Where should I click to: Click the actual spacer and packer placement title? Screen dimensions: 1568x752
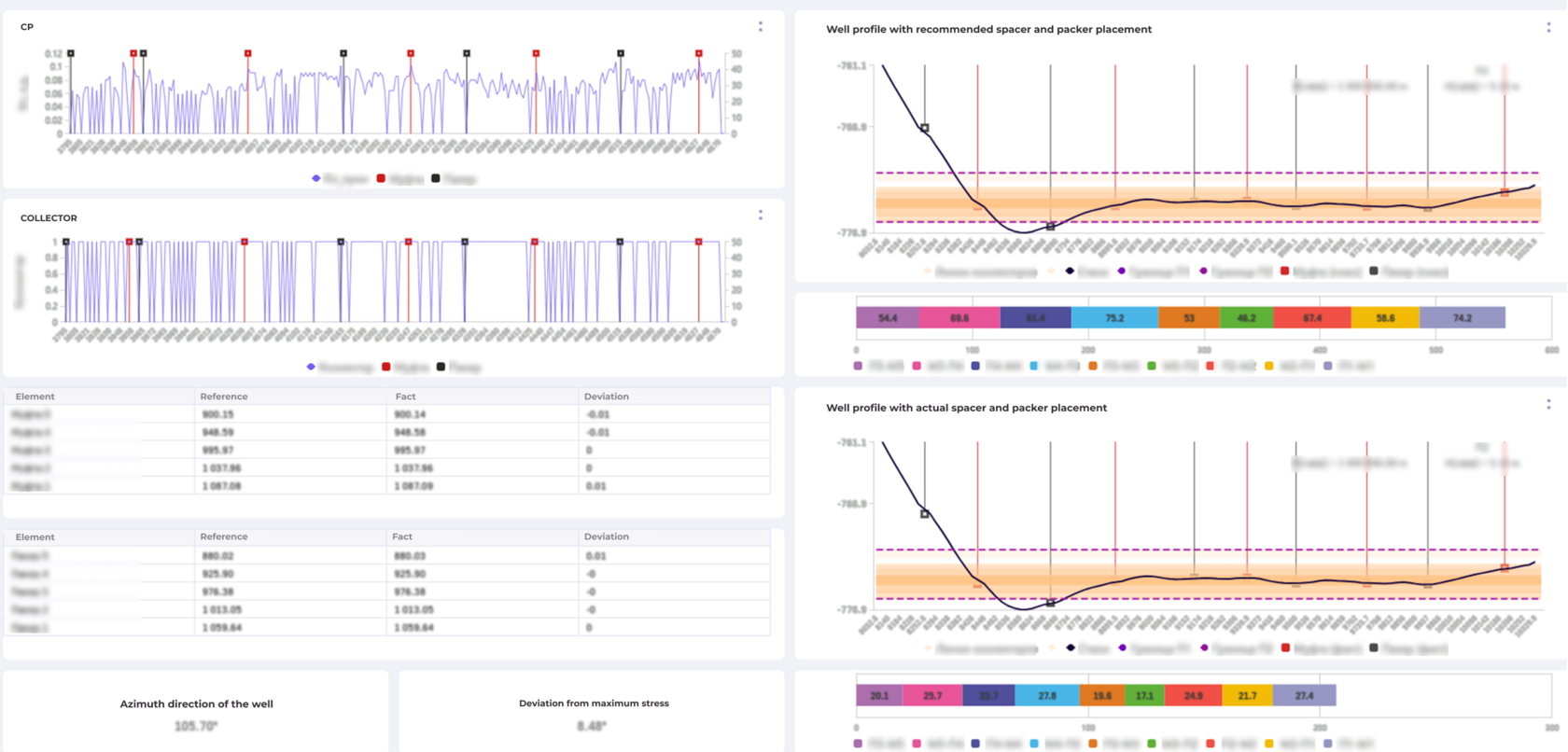pos(966,408)
